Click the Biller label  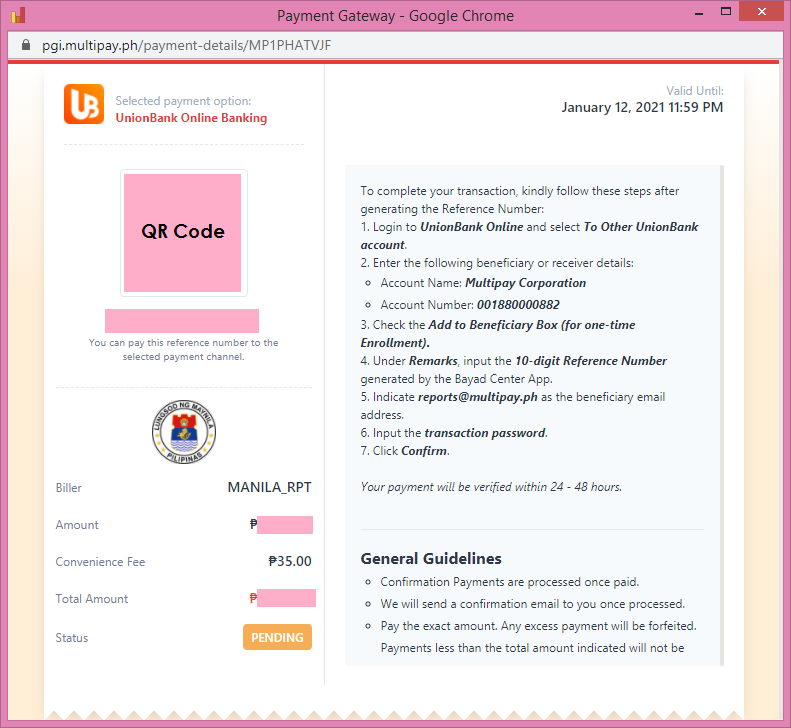click(x=69, y=488)
